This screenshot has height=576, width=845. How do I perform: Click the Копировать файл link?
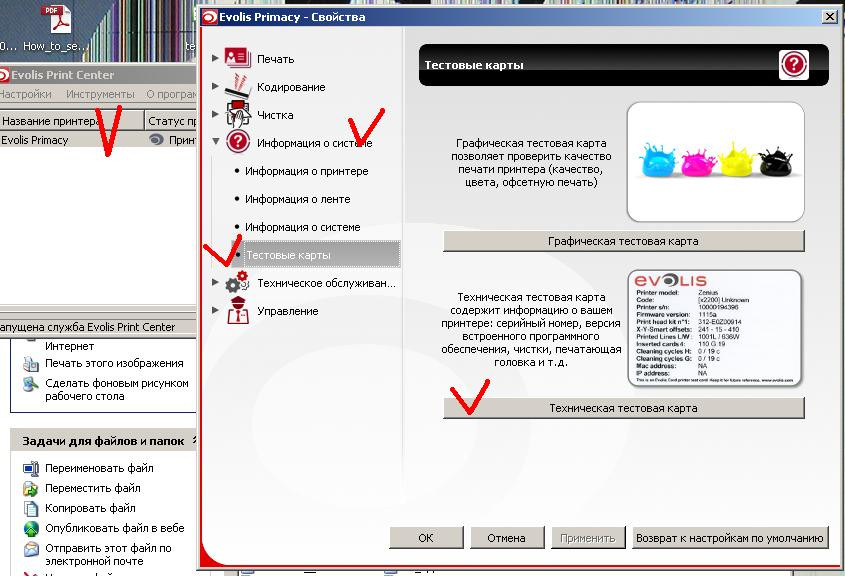[x=90, y=508]
